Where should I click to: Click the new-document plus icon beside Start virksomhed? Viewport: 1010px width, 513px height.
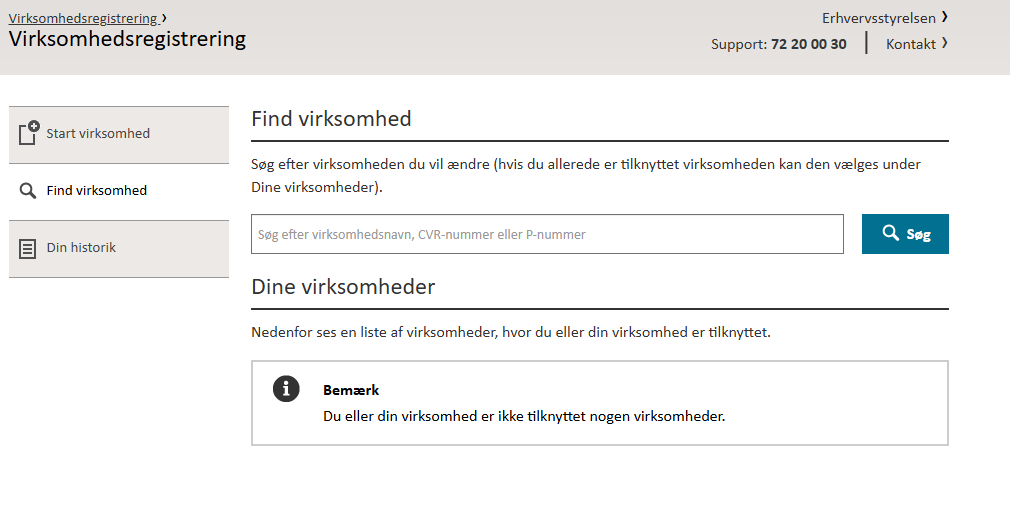point(28,133)
